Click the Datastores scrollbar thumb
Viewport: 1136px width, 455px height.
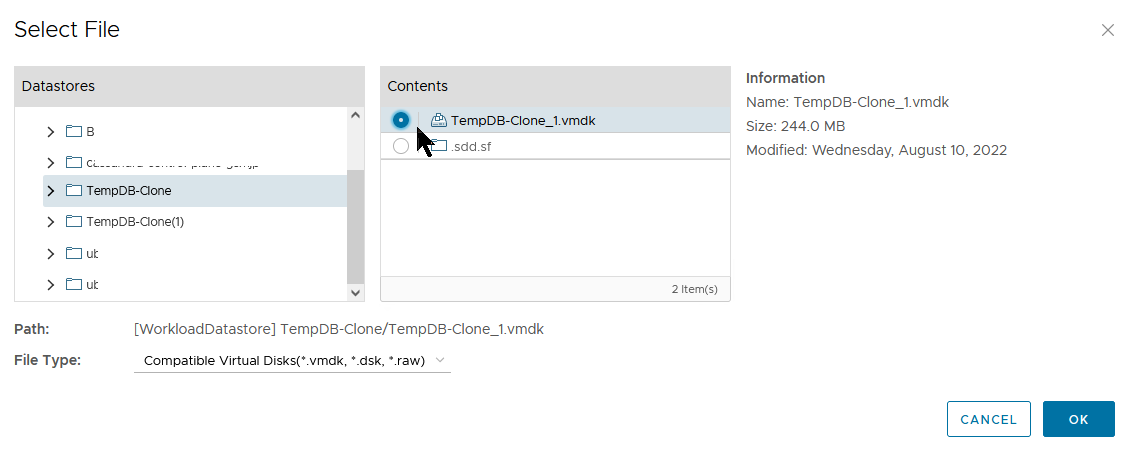pos(355,225)
